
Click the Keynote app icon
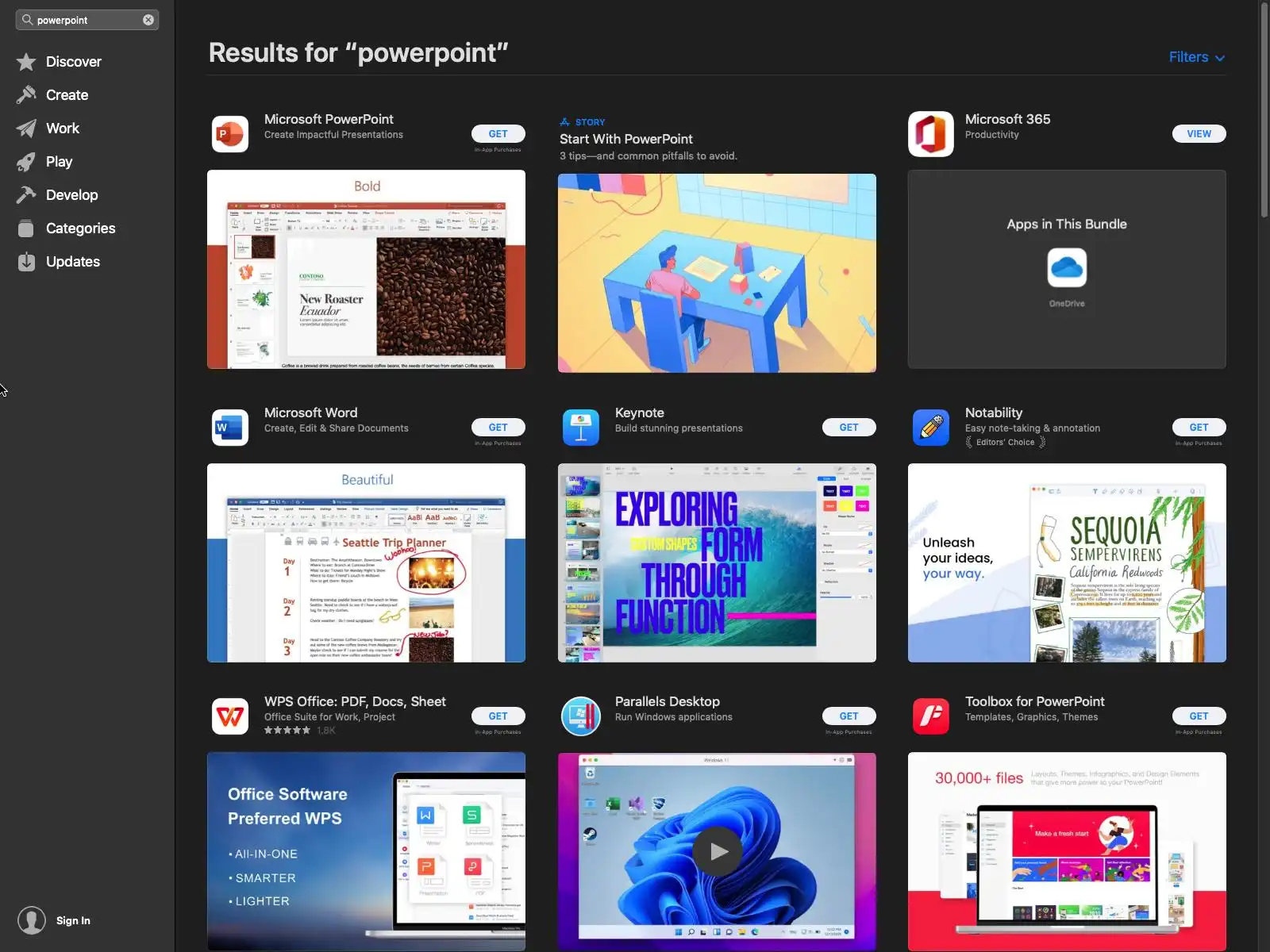[x=581, y=428]
